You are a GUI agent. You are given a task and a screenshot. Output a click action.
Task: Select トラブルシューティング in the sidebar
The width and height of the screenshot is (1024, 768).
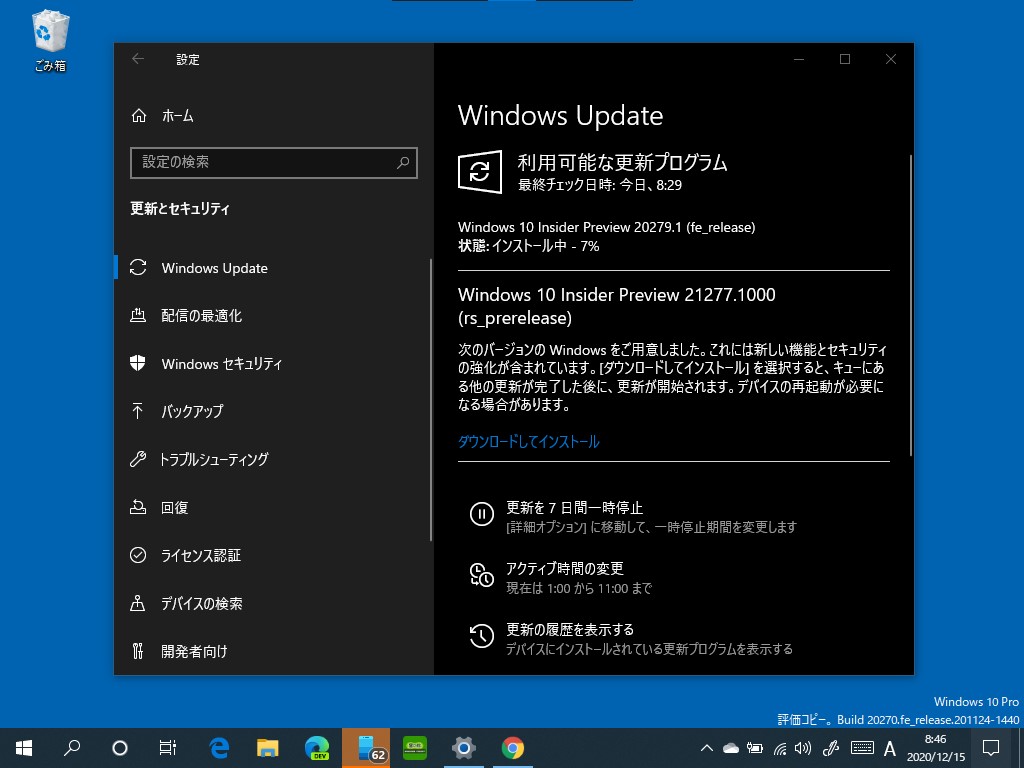[x=218, y=459]
